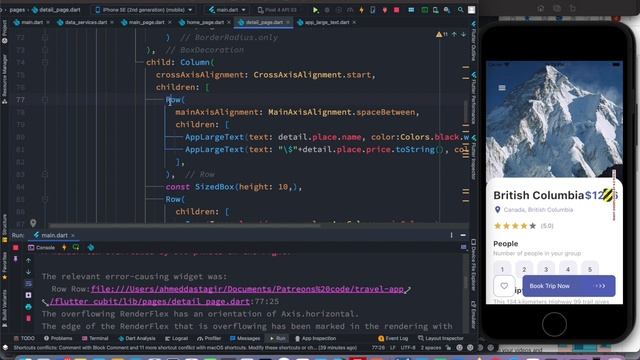Open the Console tab in Run panel
Viewport: 640px width, 360px height.
click(x=41, y=247)
